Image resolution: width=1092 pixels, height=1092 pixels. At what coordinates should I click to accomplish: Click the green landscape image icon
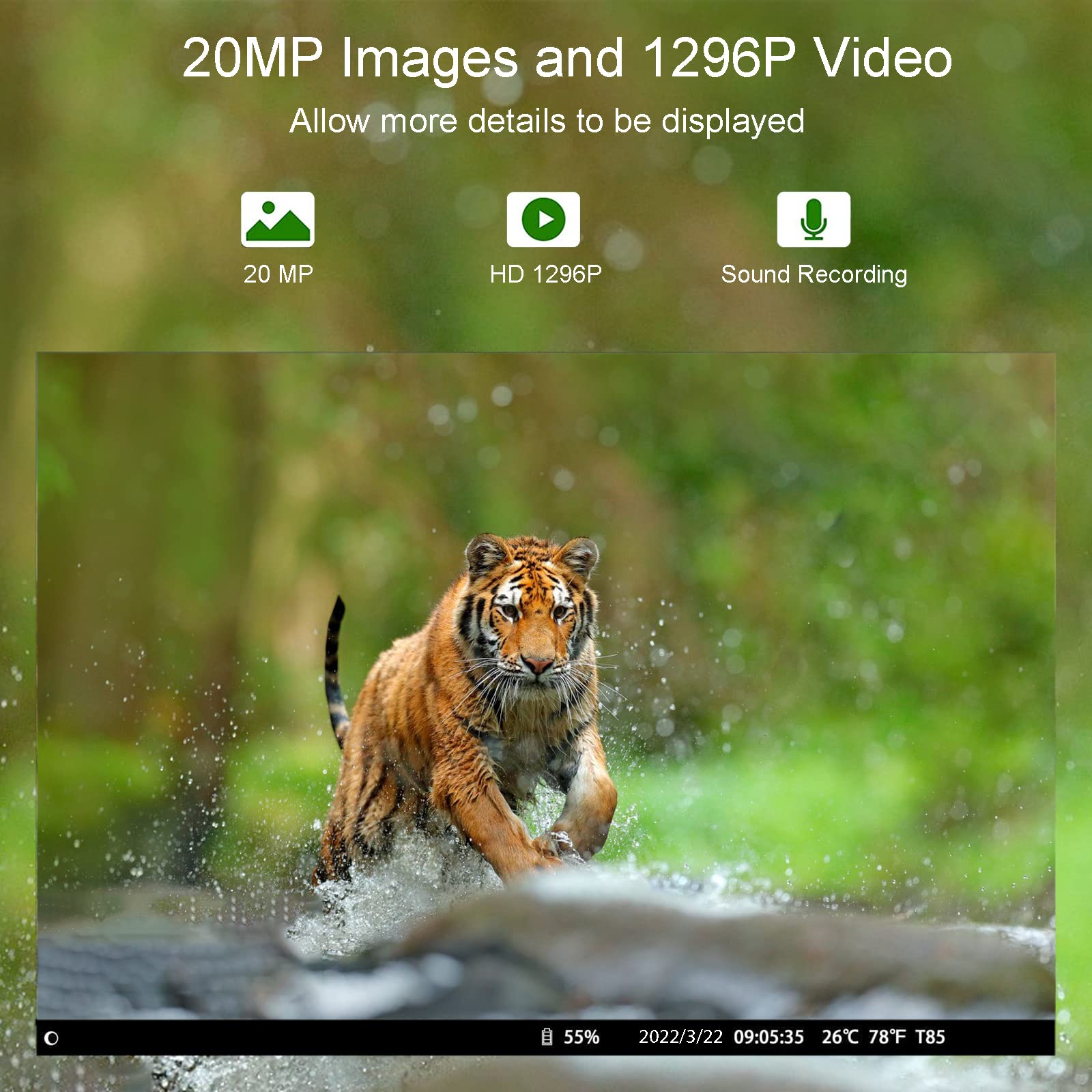click(x=278, y=219)
